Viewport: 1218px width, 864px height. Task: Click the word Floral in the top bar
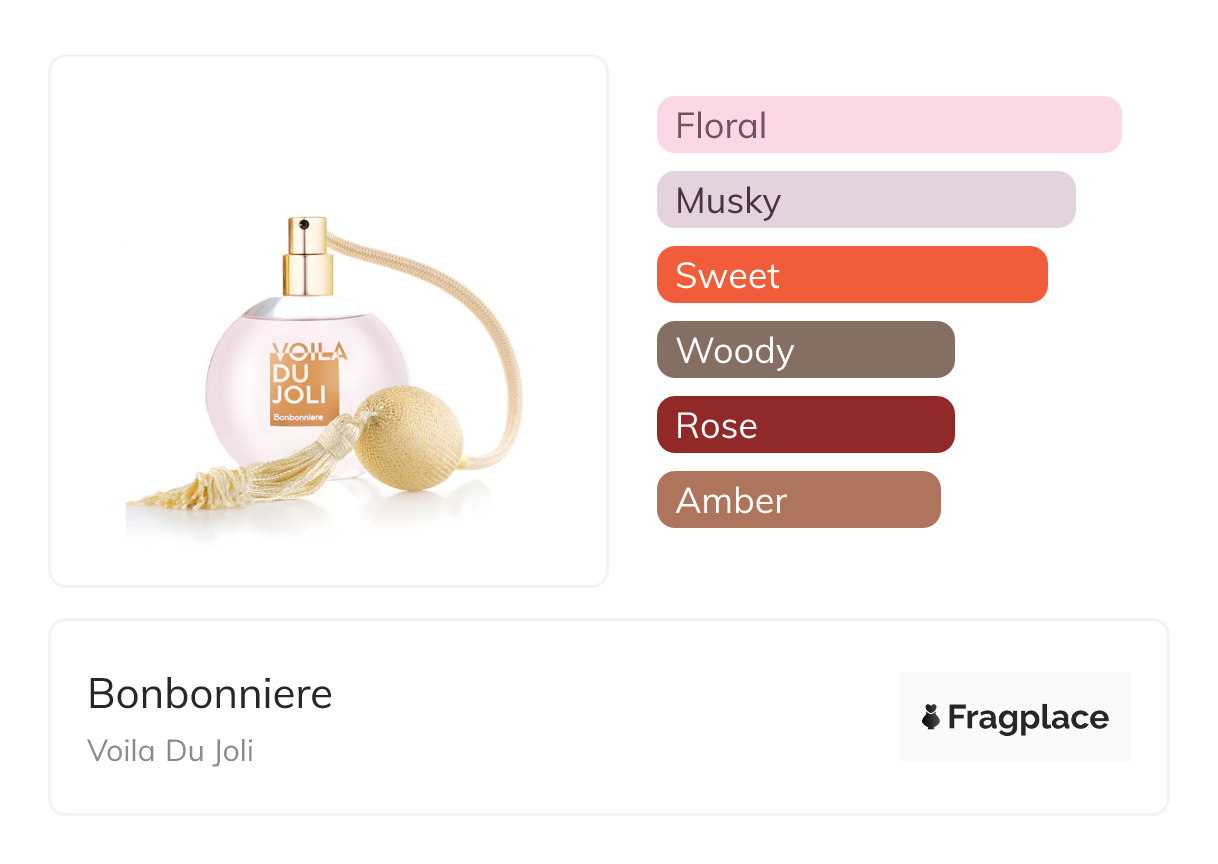pyautogui.click(x=721, y=126)
